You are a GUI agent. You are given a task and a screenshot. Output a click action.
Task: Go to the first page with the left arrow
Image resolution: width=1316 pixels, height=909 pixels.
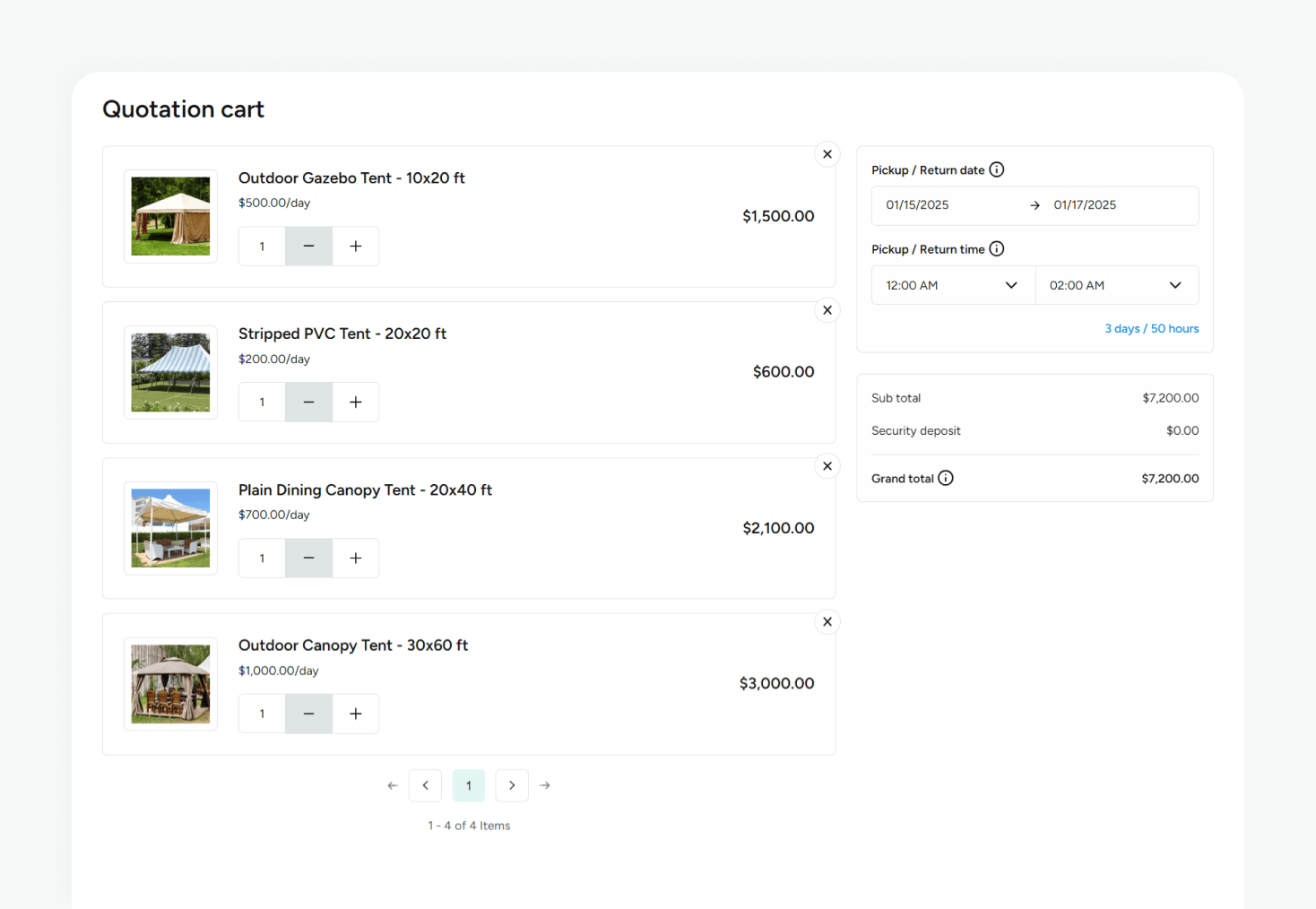(393, 785)
